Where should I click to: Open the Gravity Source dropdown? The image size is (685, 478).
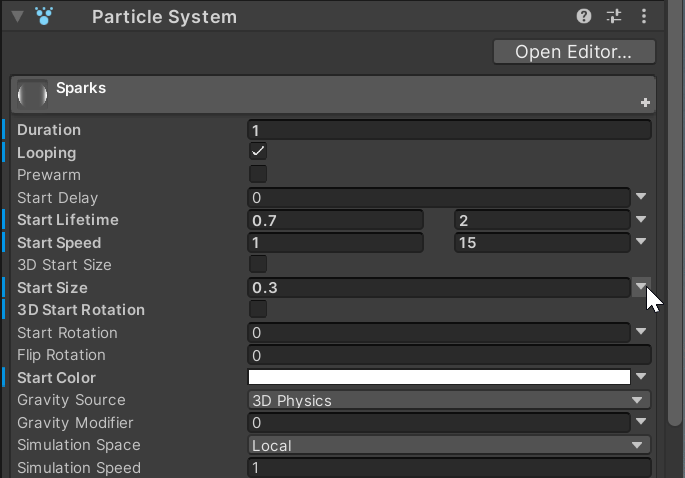coord(449,400)
